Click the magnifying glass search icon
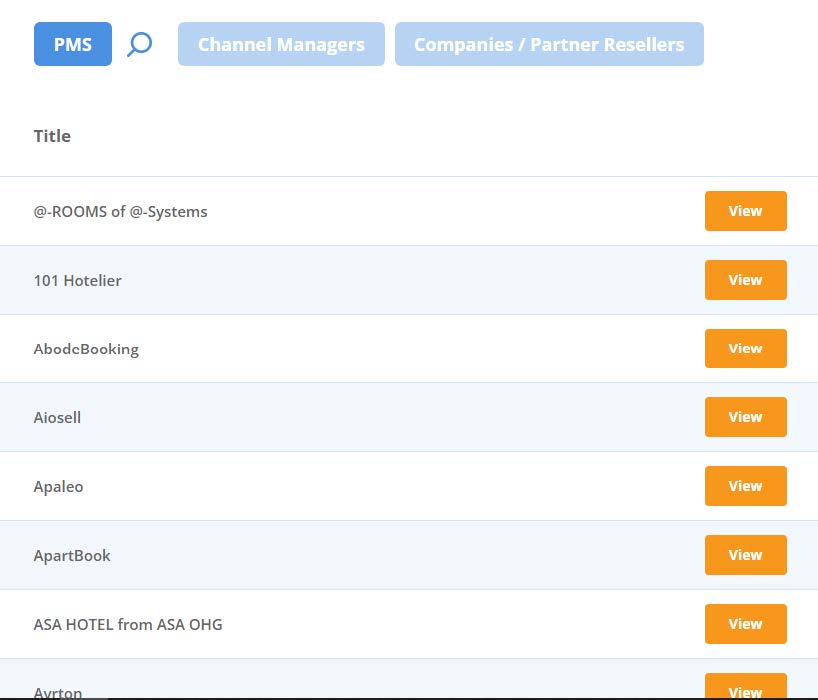The height and width of the screenshot is (700, 818). [x=139, y=44]
